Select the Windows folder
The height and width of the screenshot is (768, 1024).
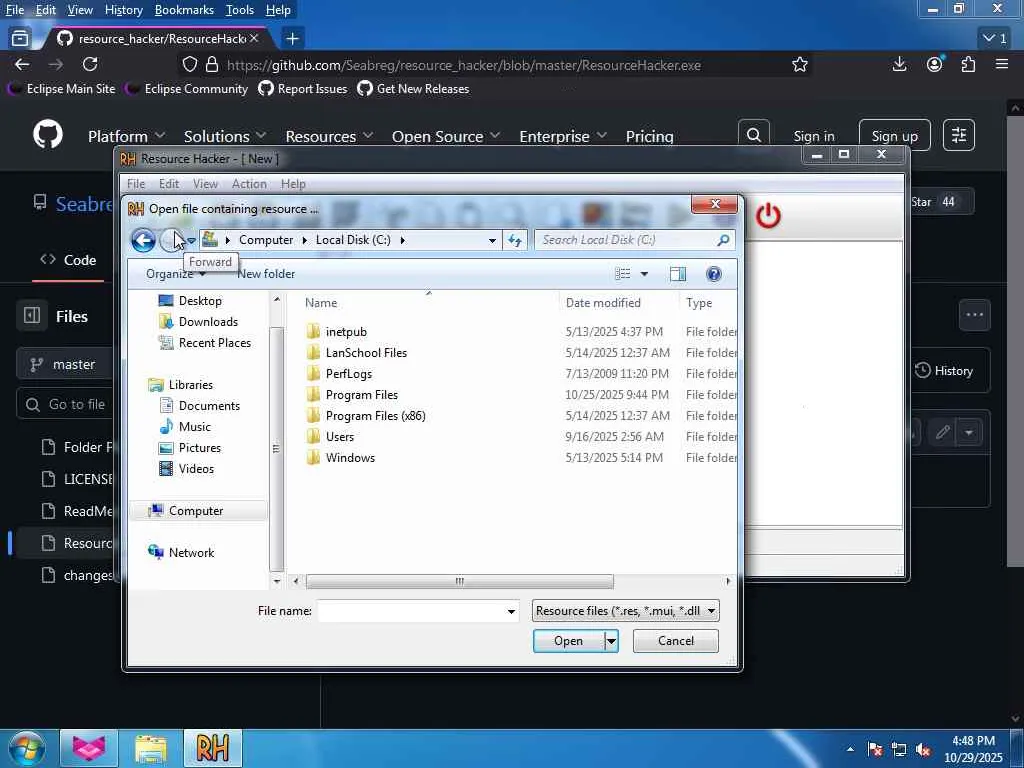(x=350, y=457)
